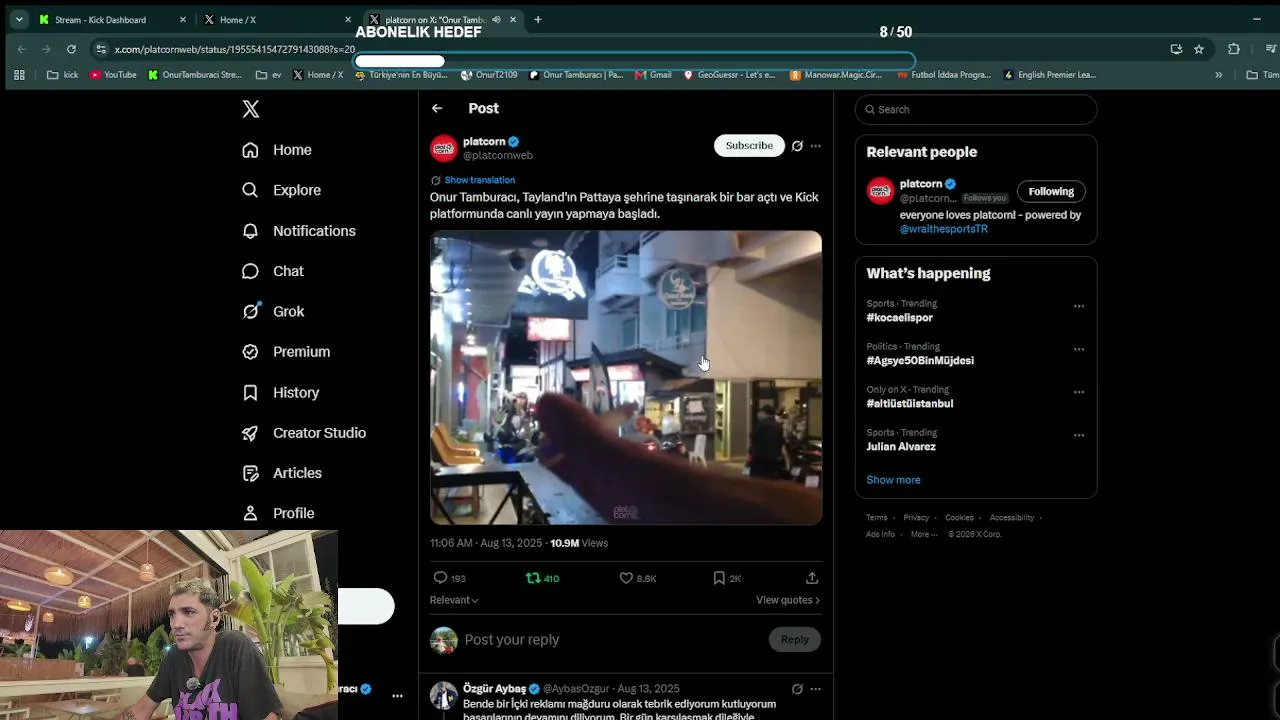Image resolution: width=1280 pixels, height=720 pixels.
Task: Click the install app icon in address bar
Action: click(x=1176, y=49)
